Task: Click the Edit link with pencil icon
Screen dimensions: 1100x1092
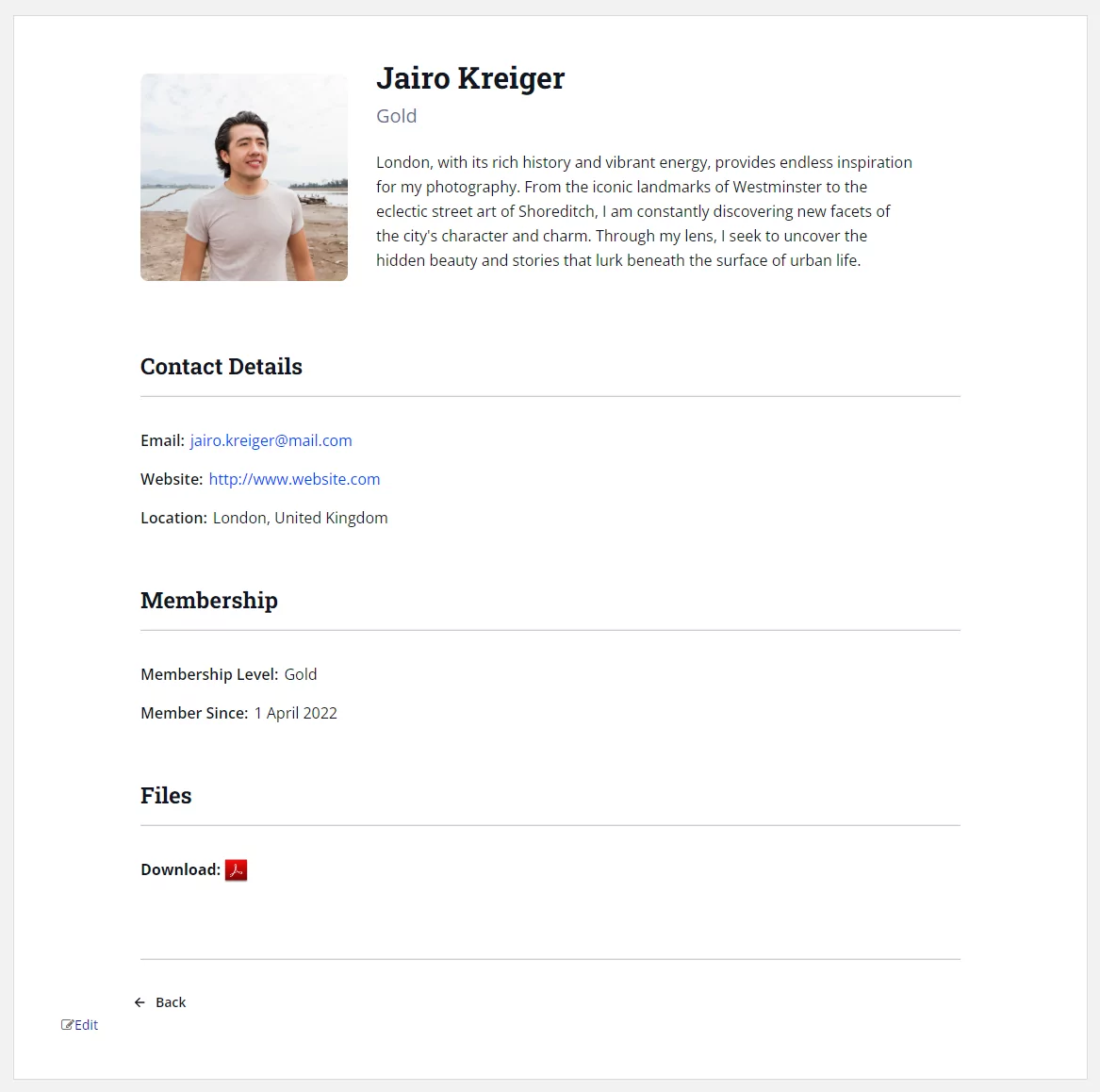Action: click(79, 1025)
